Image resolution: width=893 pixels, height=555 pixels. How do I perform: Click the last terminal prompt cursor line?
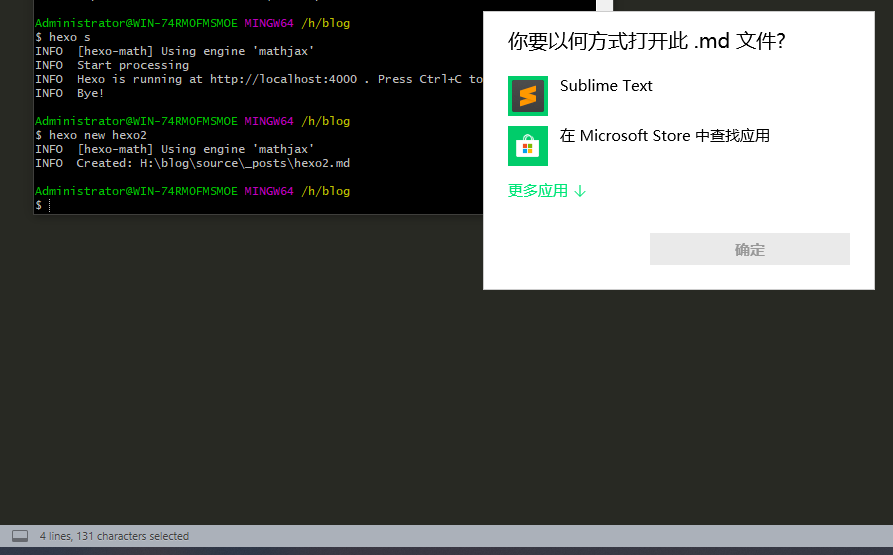pyautogui.click(x=43, y=205)
